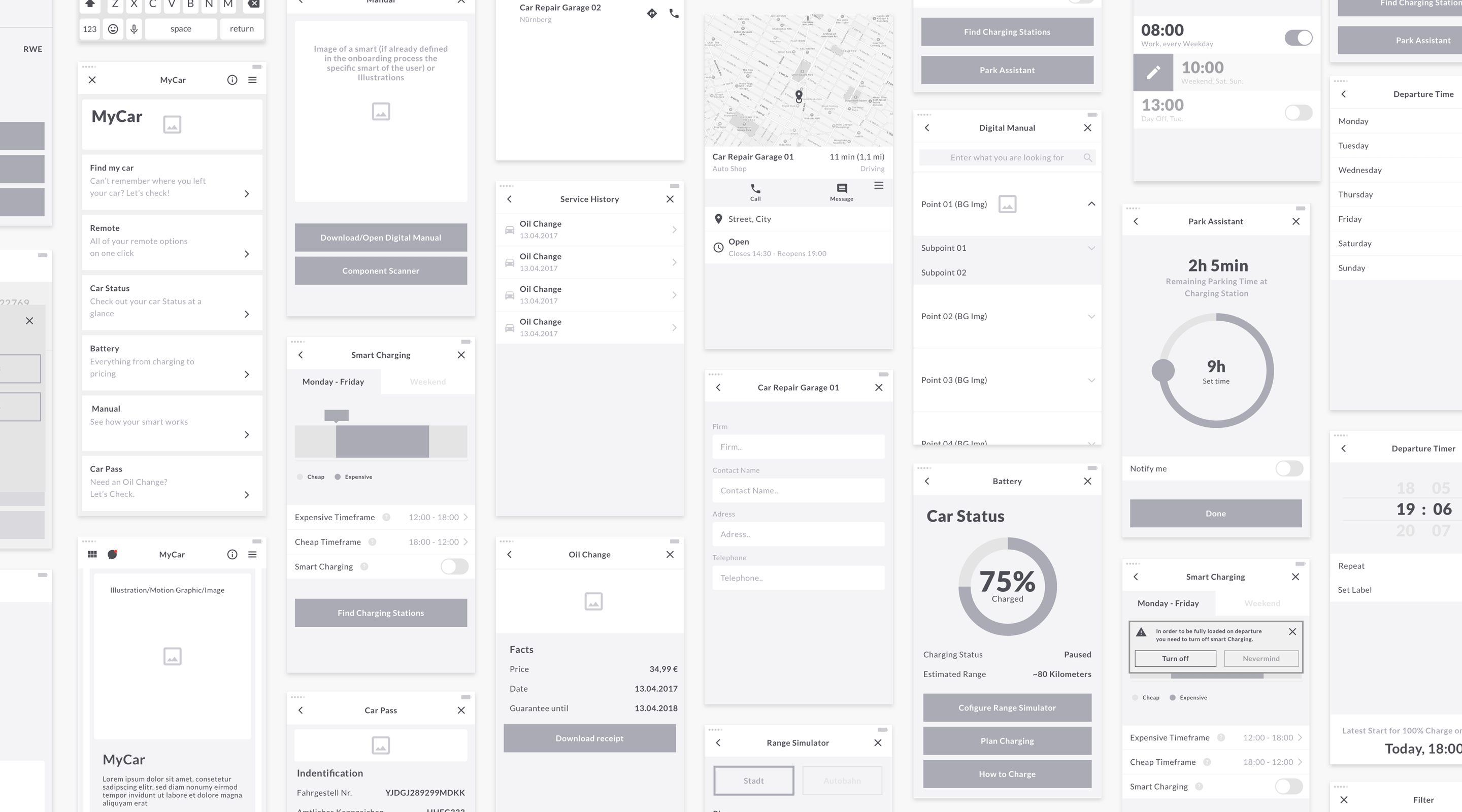
Task: Click Done button in Park Assistant
Action: click(x=1215, y=512)
